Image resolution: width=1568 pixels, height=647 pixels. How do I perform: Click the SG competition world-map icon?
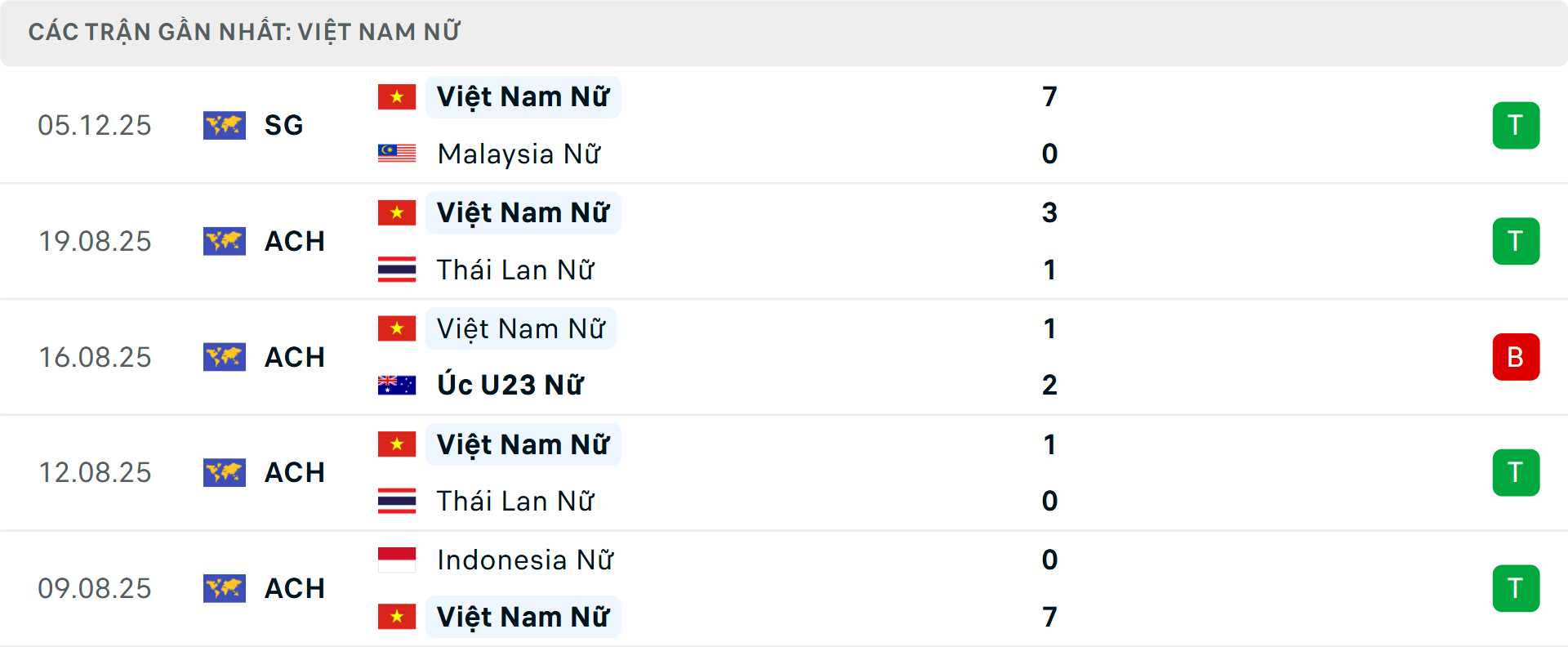tap(225, 125)
